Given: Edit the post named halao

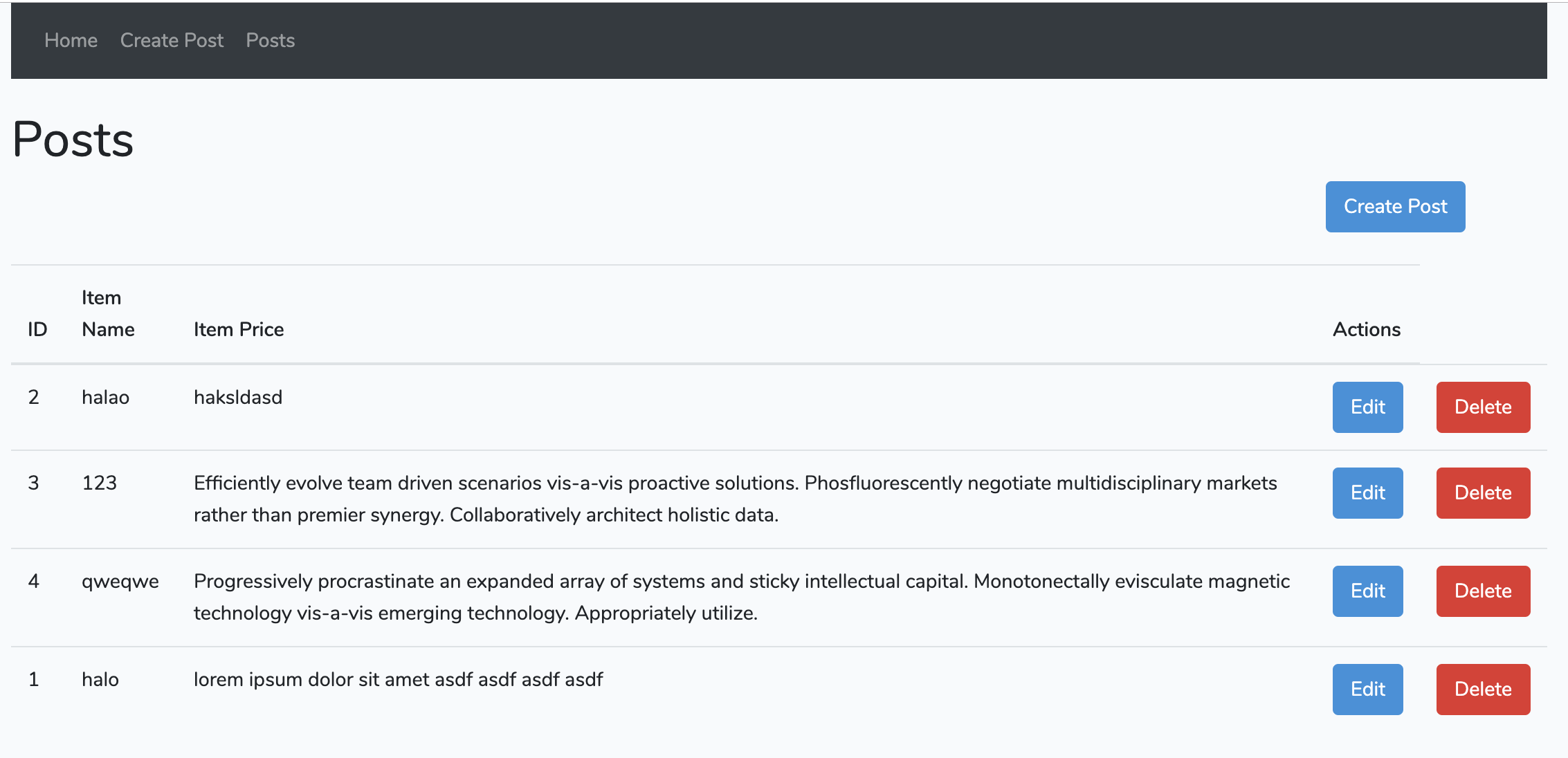Looking at the screenshot, I should [x=1367, y=407].
